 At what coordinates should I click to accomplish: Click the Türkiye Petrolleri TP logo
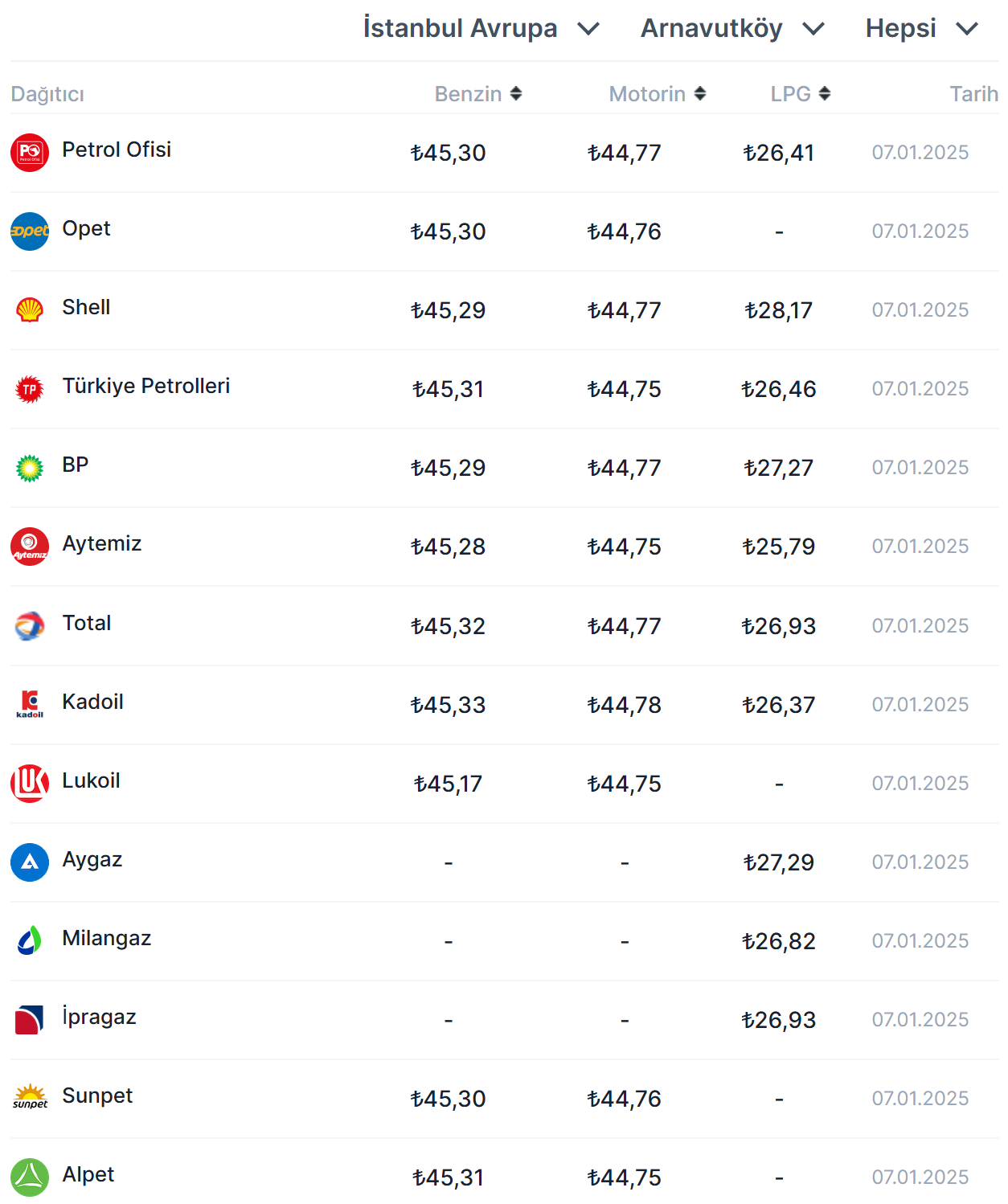pos(30,389)
